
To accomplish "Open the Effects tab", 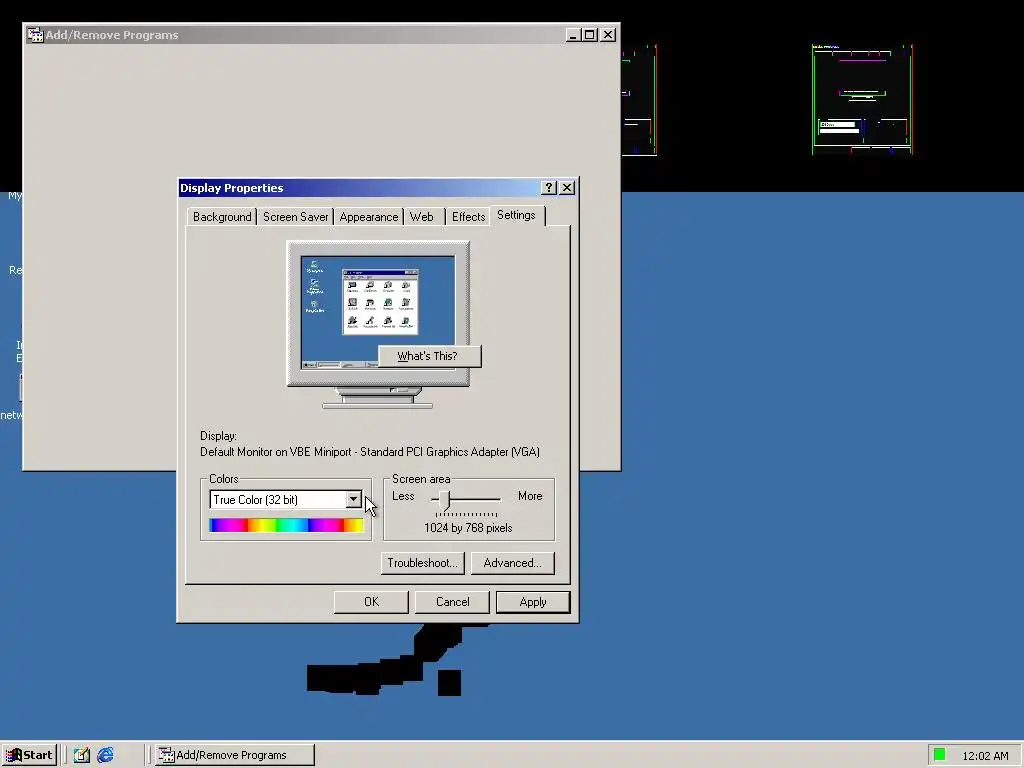I will click(468, 217).
